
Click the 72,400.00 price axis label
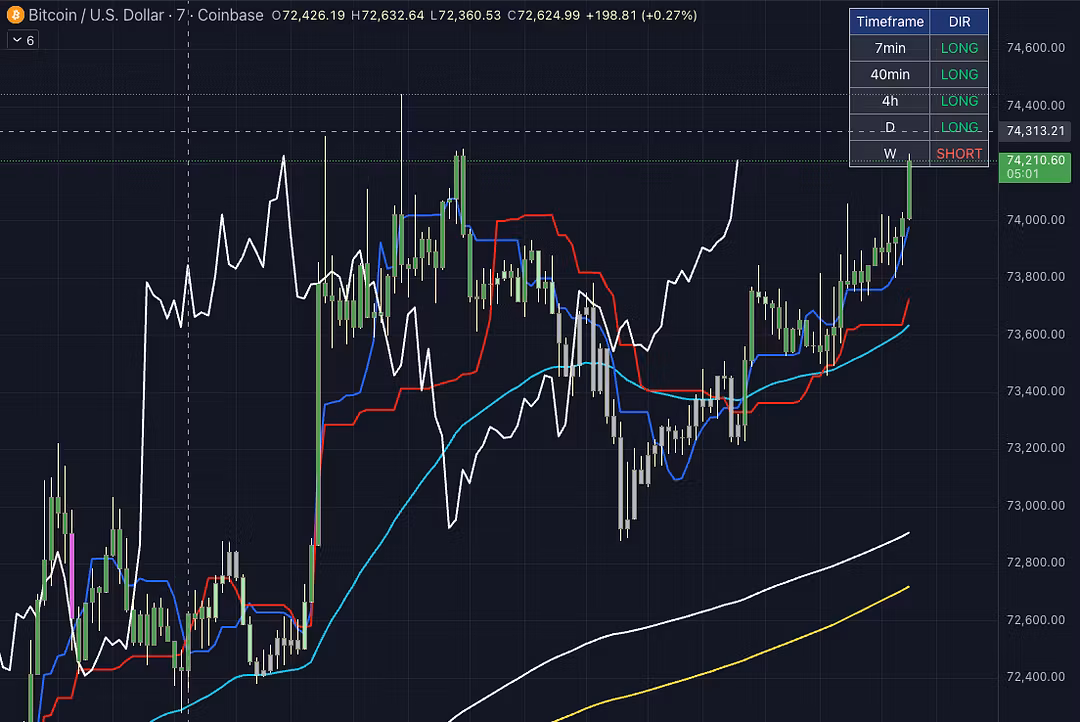[x=1035, y=677]
